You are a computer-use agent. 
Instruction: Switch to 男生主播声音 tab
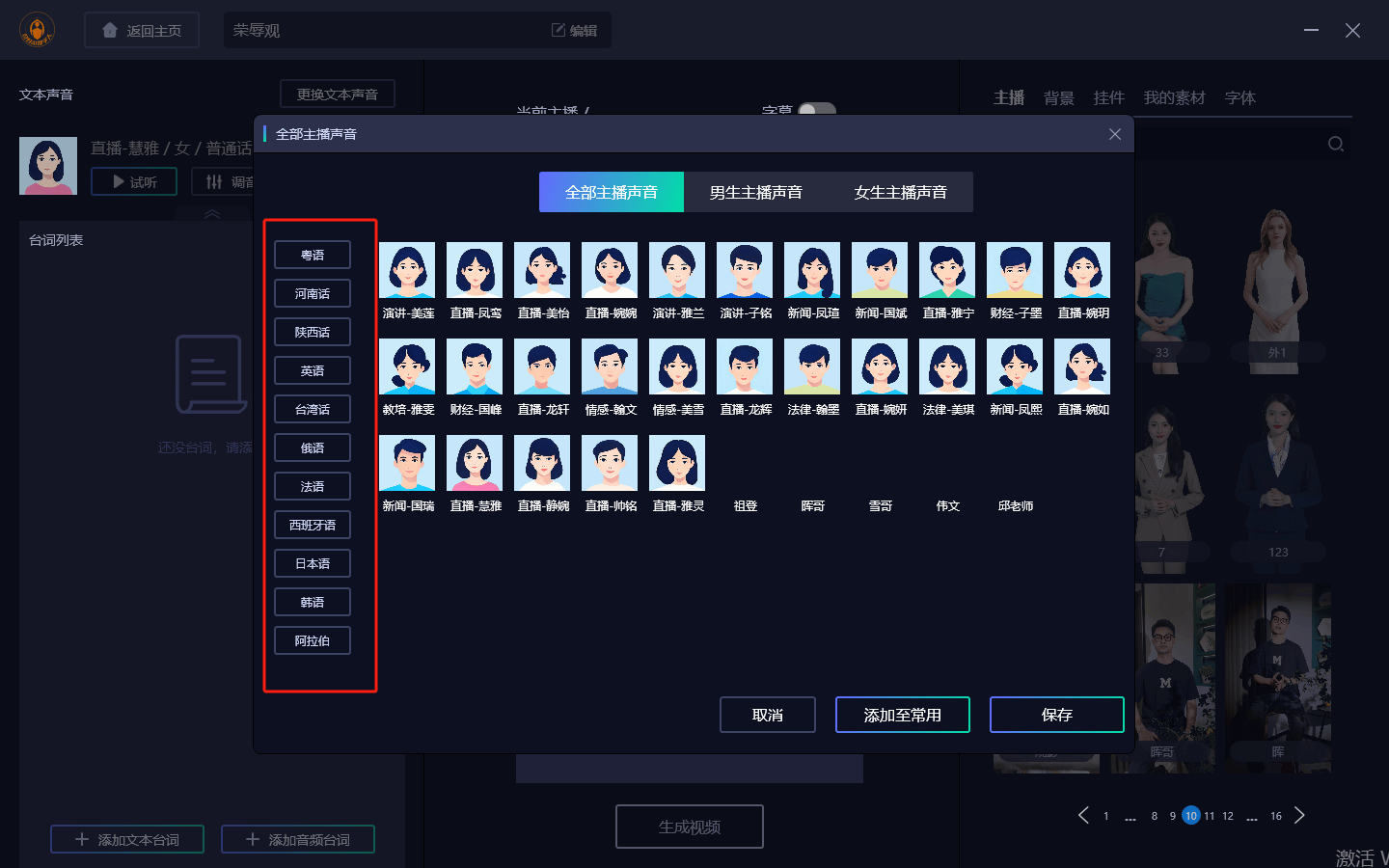click(755, 192)
